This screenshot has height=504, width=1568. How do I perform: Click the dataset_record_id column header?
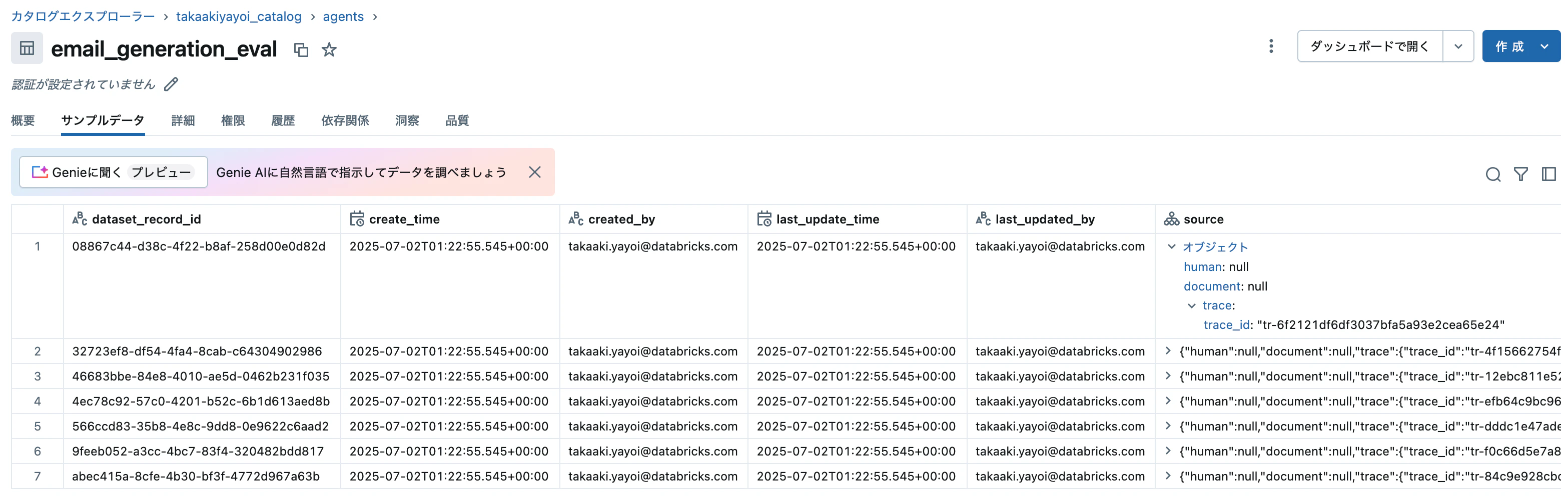[x=202, y=219]
